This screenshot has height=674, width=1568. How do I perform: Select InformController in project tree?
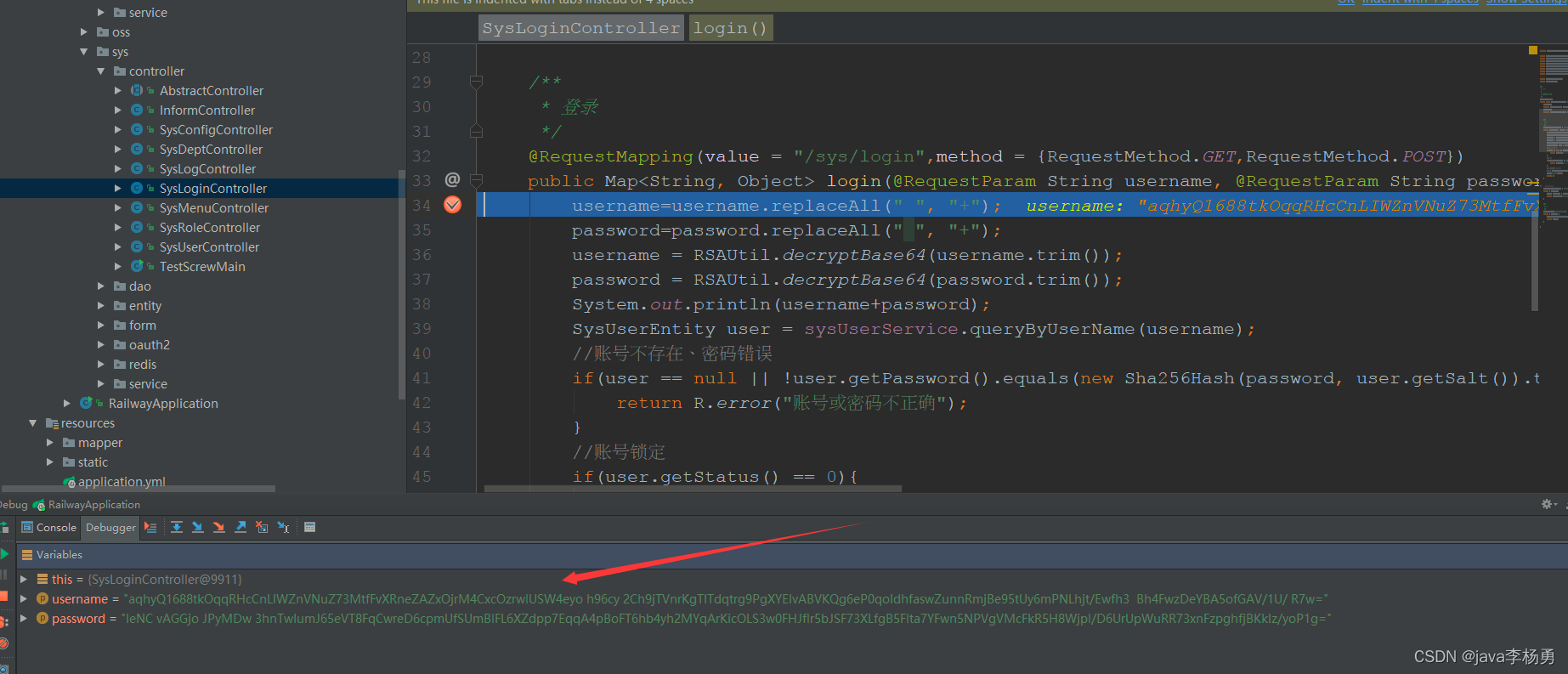tap(207, 110)
